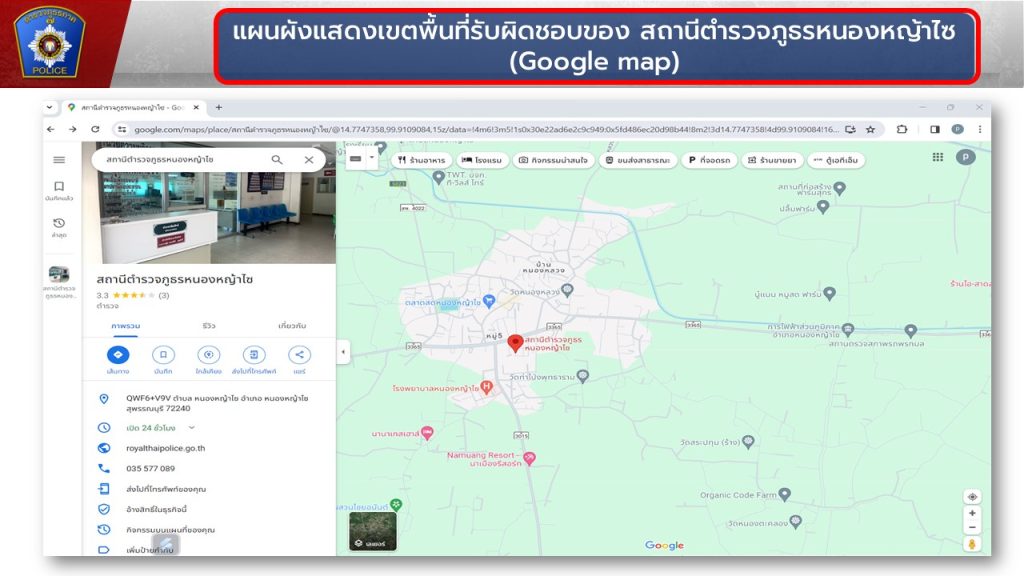Viewport: 1024px width, 576px height.
Task: Open the Google apps grid
Action: tap(937, 157)
